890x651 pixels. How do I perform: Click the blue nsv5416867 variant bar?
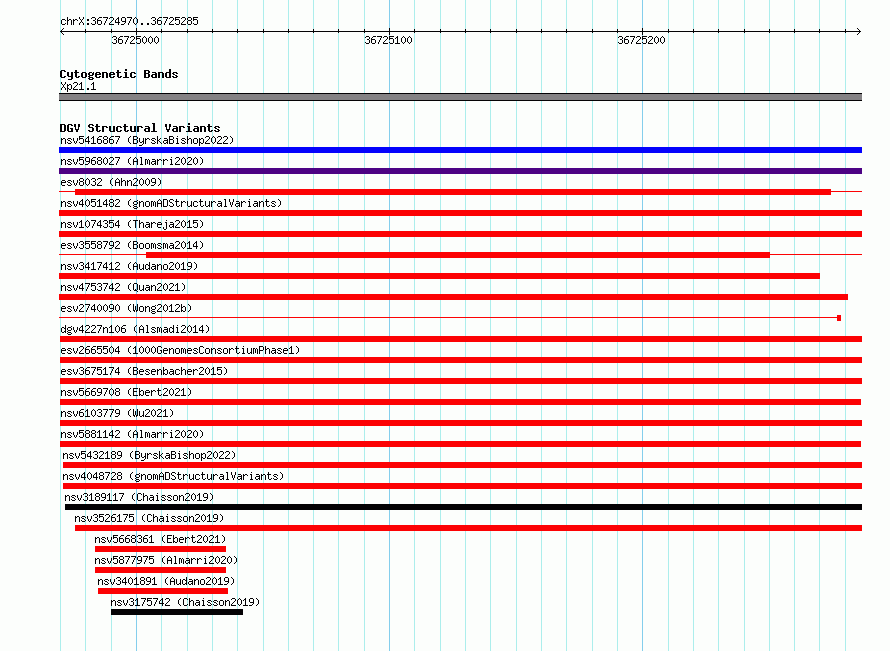(x=460, y=150)
